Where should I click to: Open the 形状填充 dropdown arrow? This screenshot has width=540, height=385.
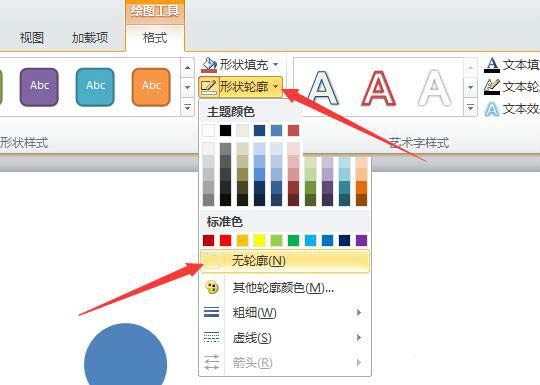point(276,64)
